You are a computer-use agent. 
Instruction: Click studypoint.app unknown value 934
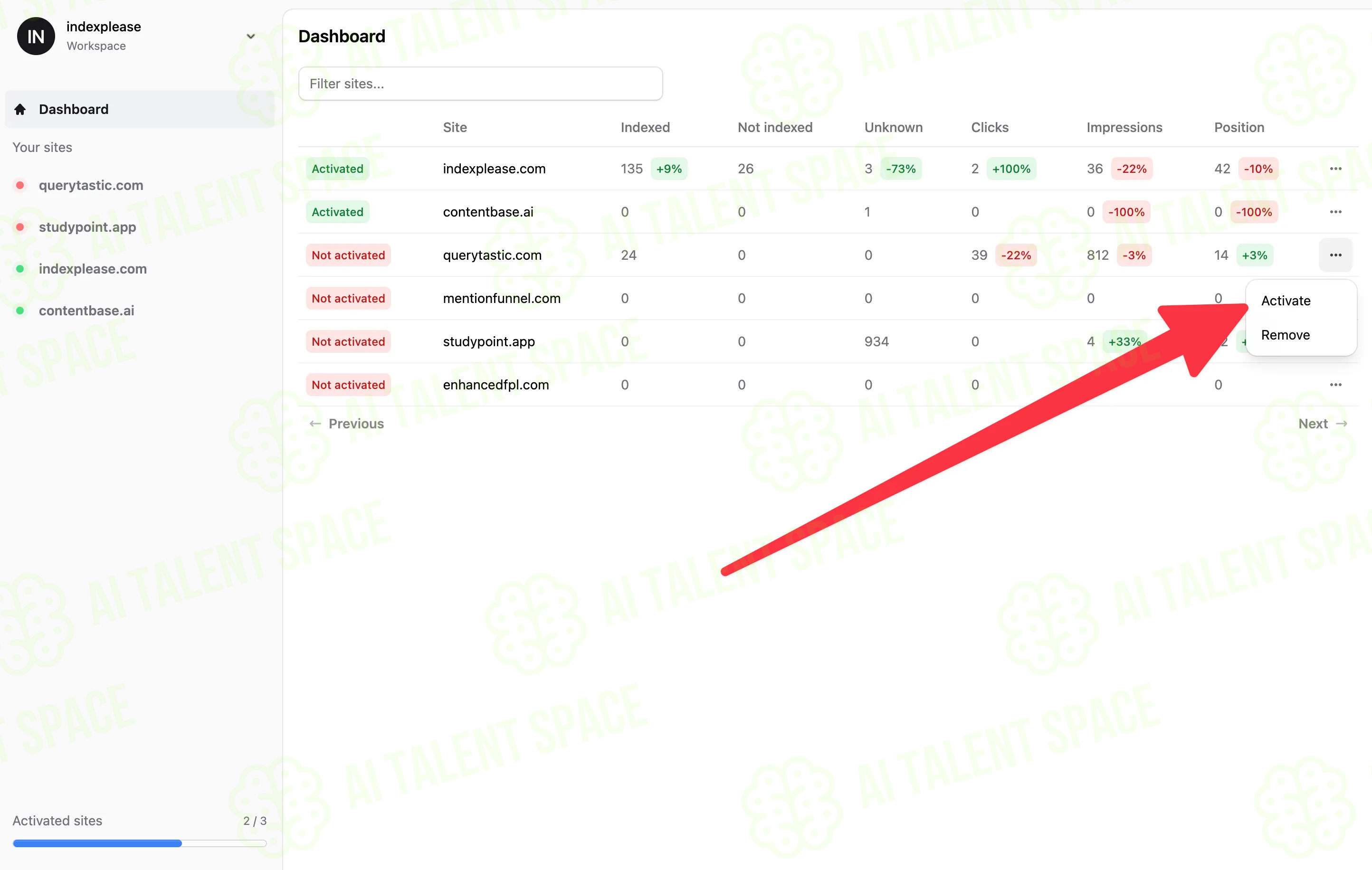pos(877,341)
